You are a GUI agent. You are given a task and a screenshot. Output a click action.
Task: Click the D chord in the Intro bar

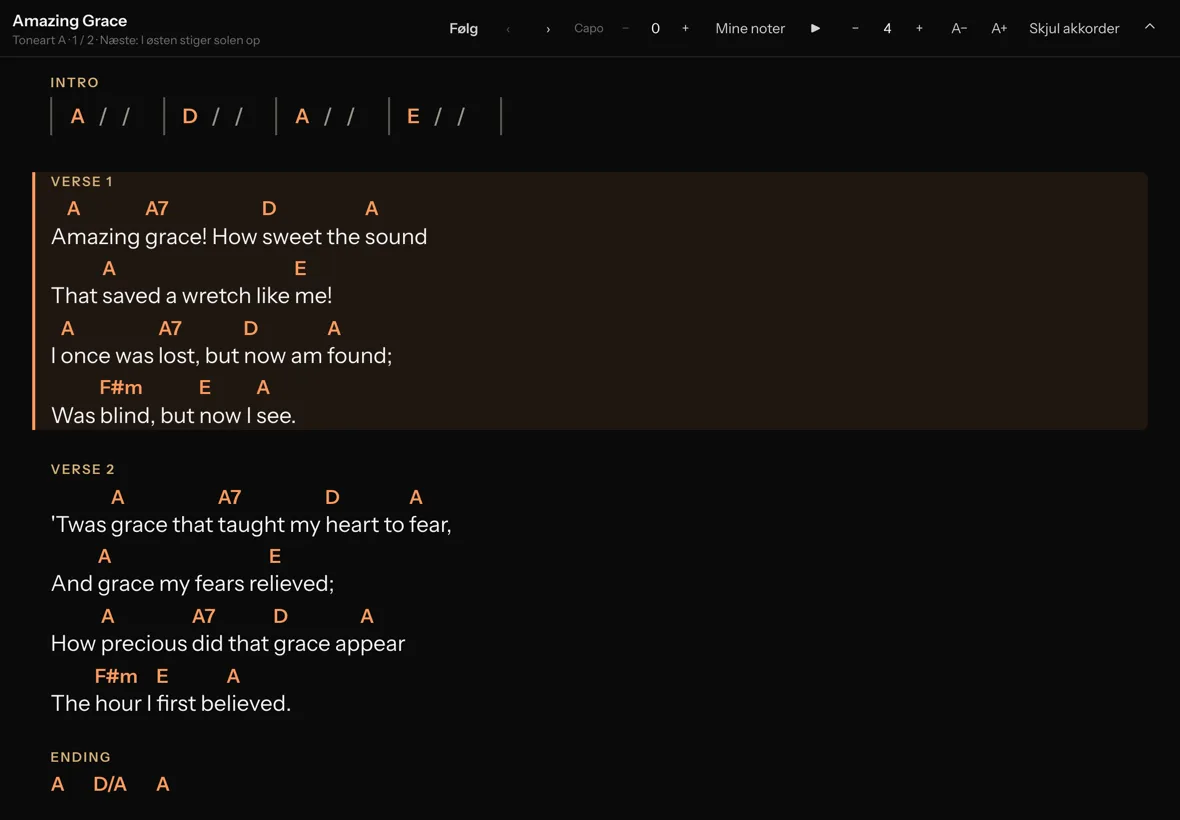[190, 117]
